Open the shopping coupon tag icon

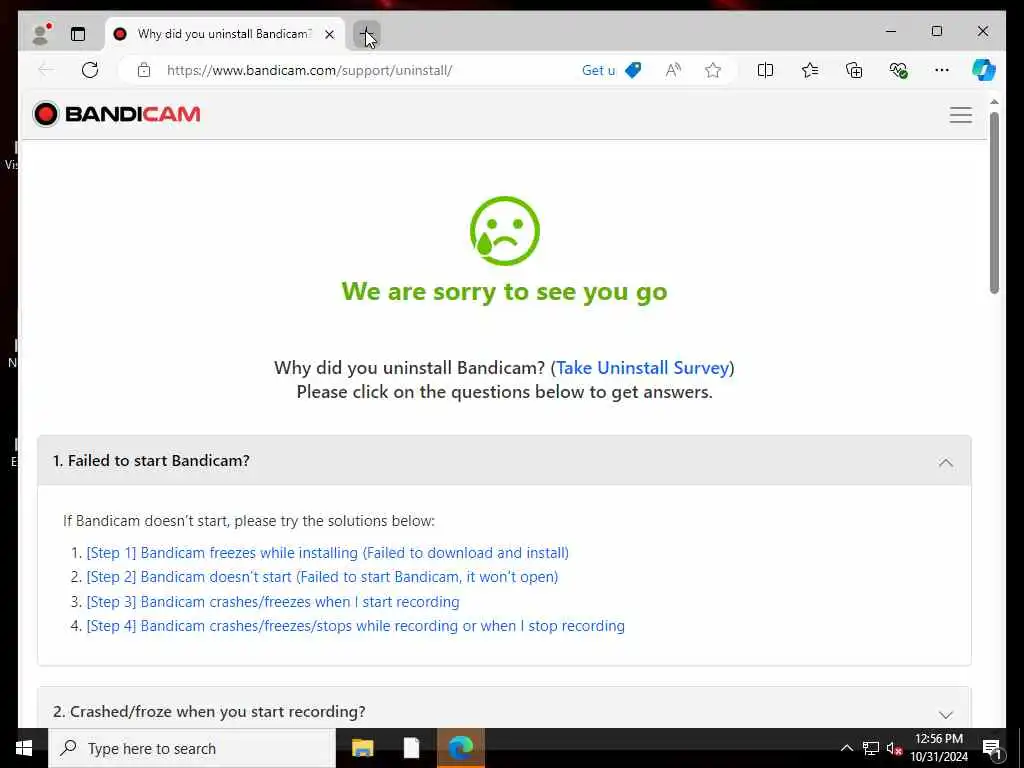633,70
